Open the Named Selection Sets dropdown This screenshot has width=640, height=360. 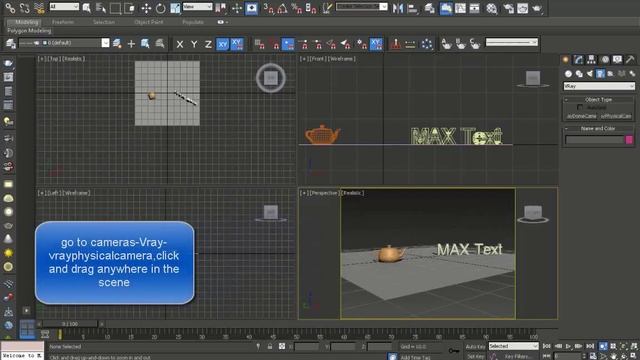coord(362,7)
